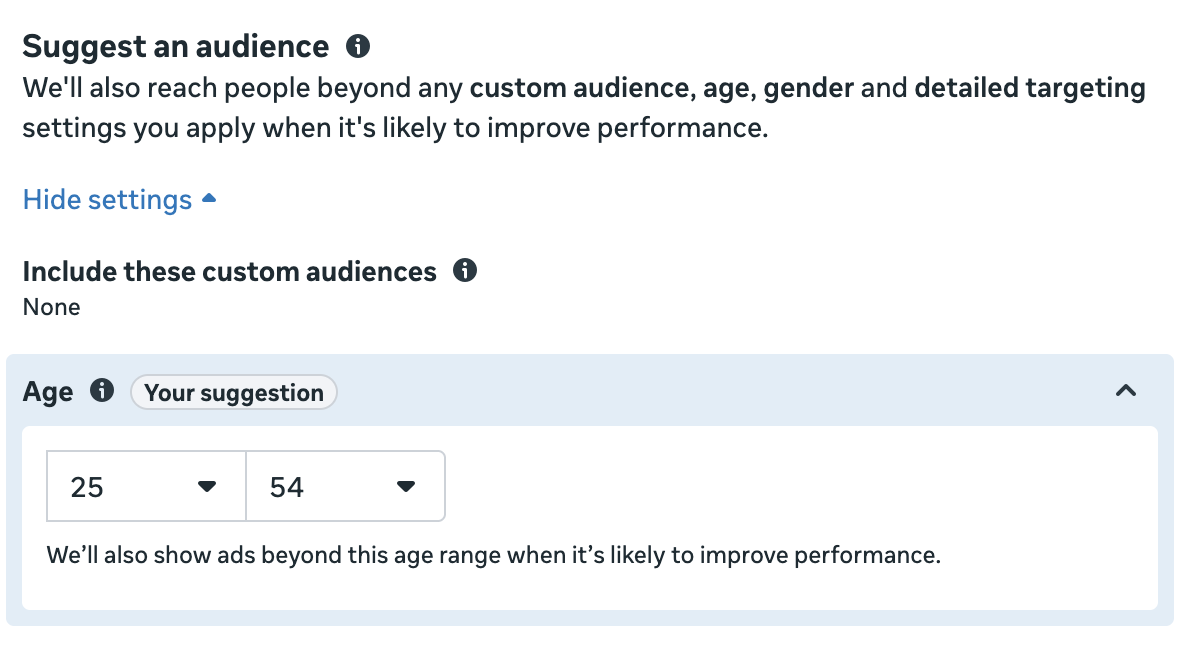Click the age range performance note text
This screenshot has height=648, width=1188.
coord(494,555)
